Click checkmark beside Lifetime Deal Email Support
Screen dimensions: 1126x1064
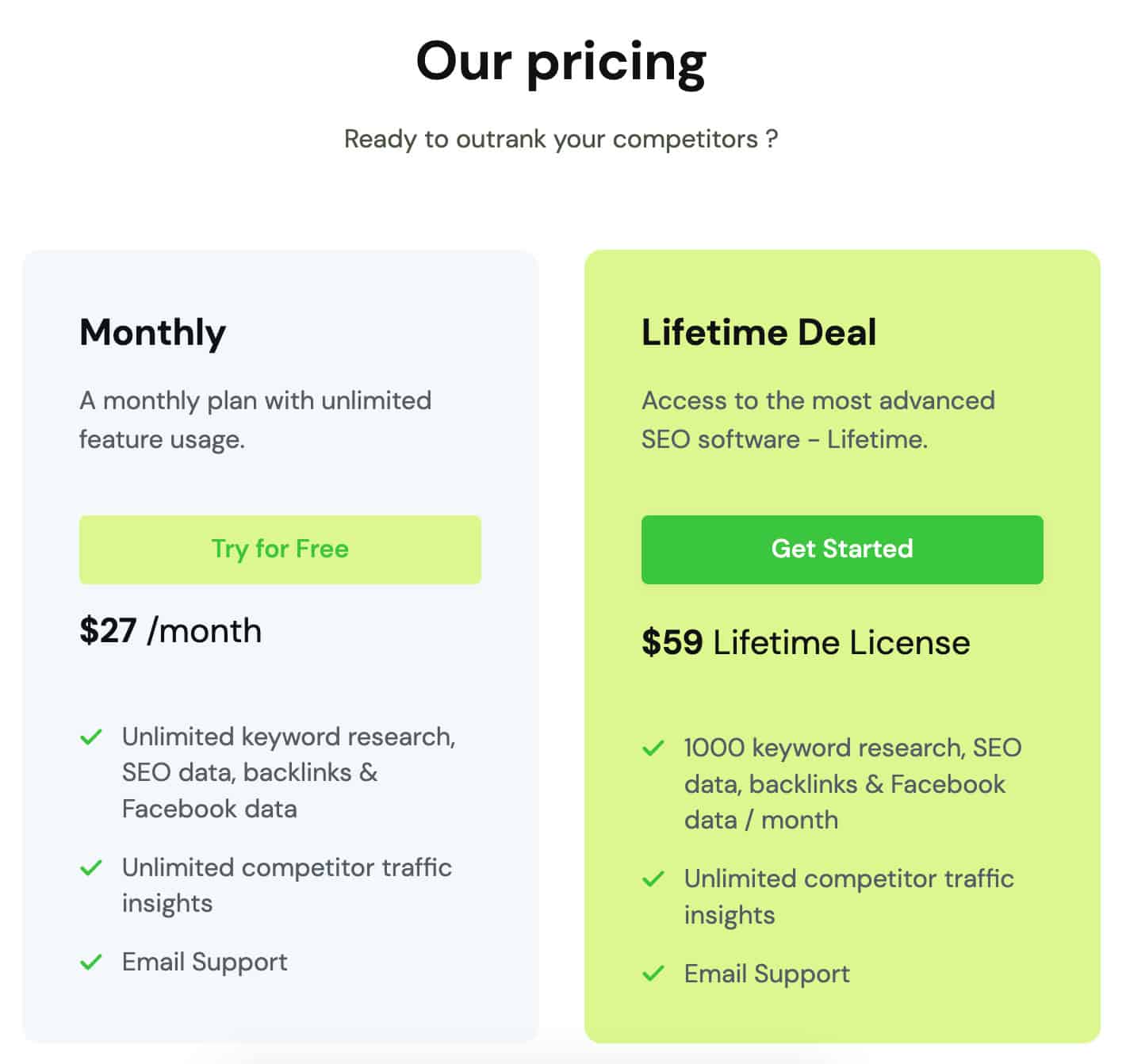click(653, 974)
